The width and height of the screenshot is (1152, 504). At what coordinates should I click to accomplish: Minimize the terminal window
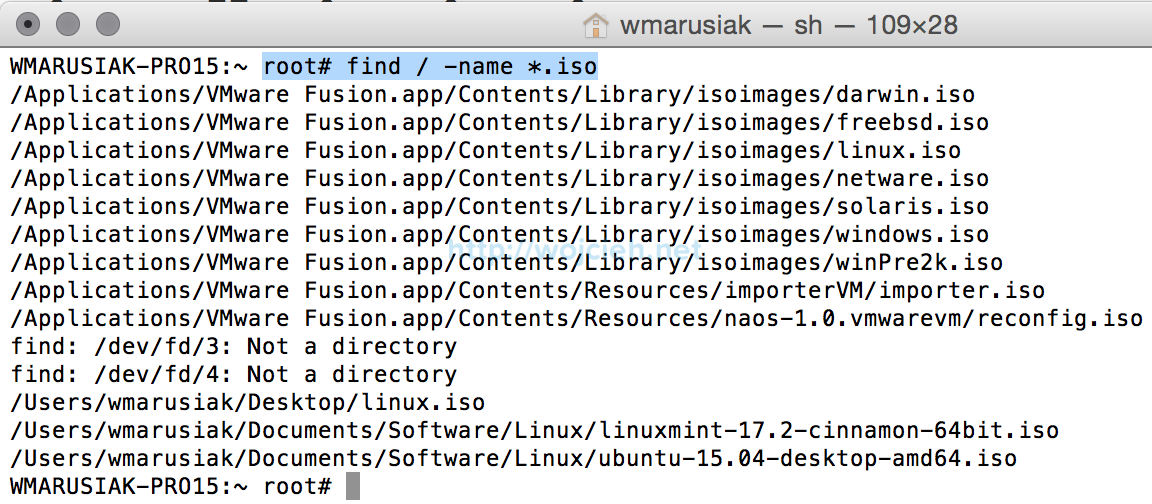click(x=67, y=24)
